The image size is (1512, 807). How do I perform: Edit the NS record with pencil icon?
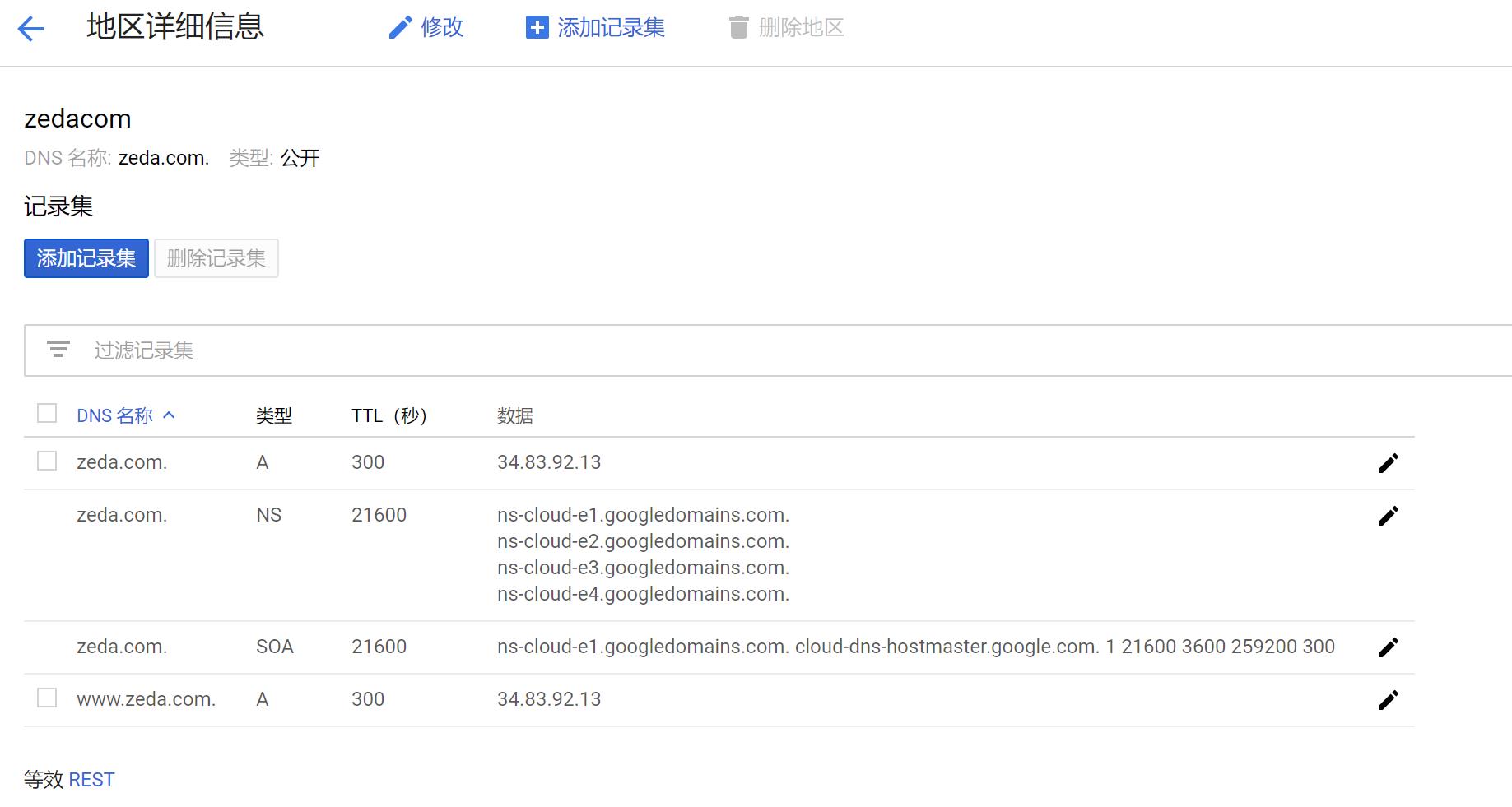pyautogui.click(x=1388, y=516)
